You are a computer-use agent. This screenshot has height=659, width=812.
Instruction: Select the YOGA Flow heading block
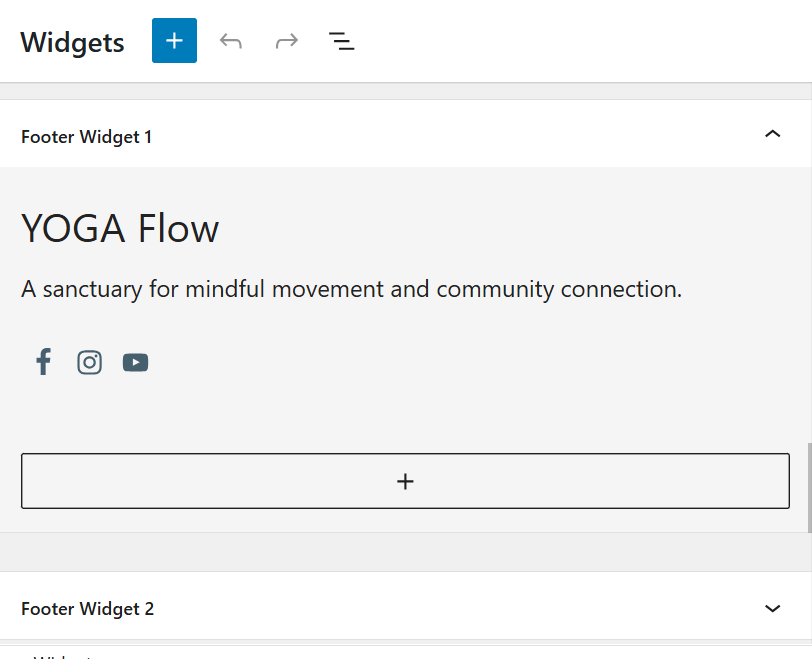(x=120, y=229)
